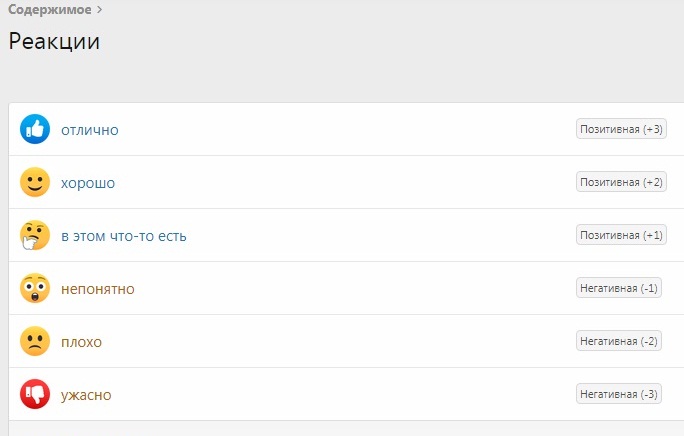Go to Содержимое breadcrumb
Screen dimensions: 684x436
(50, 10)
